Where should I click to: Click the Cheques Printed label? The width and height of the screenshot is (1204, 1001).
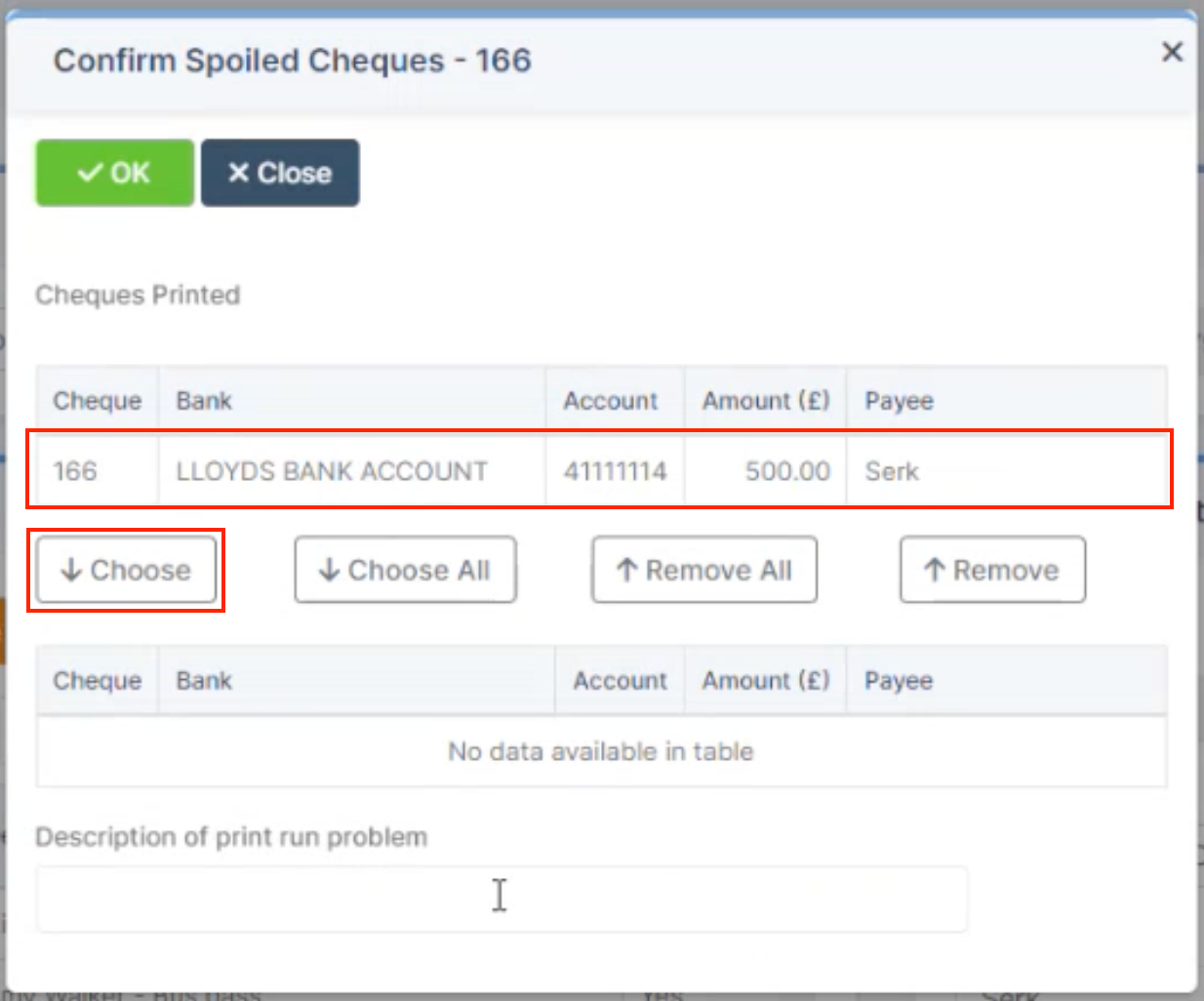click(x=138, y=295)
